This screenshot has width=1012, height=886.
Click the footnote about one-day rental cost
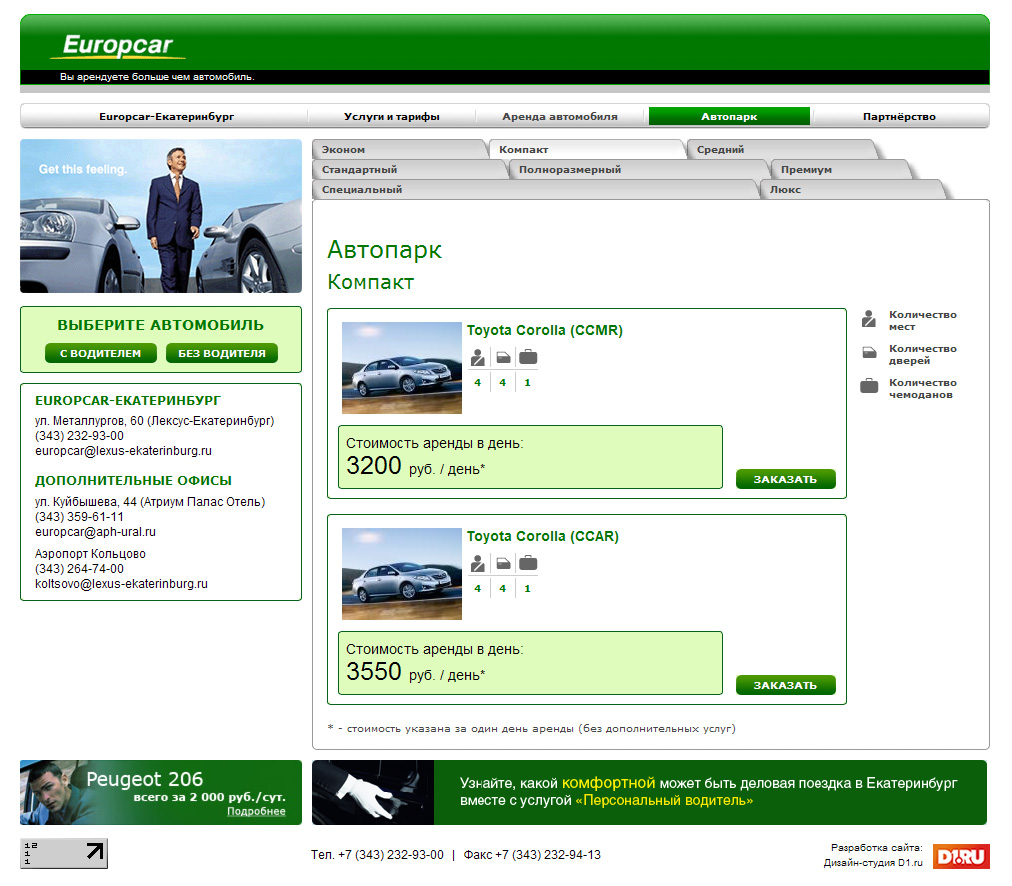(x=531, y=729)
